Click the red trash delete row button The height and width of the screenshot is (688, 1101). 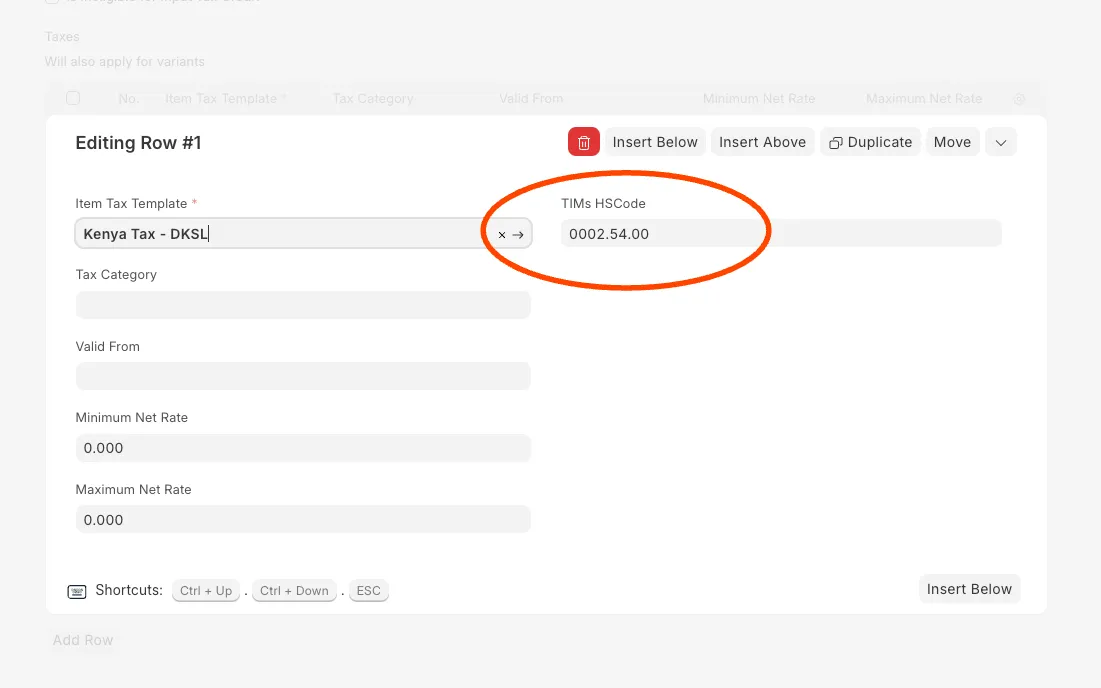point(584,142)
